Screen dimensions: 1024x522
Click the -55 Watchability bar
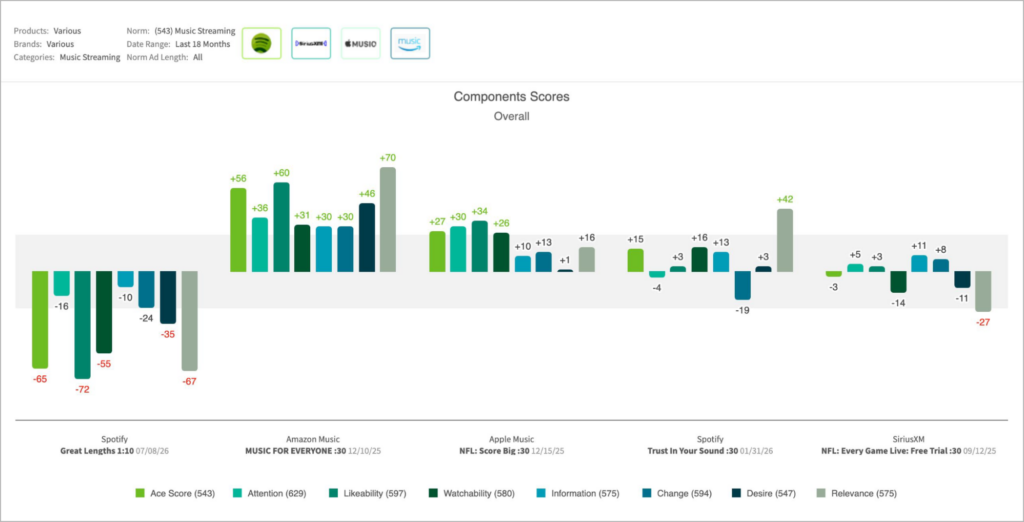coord(104,312)
